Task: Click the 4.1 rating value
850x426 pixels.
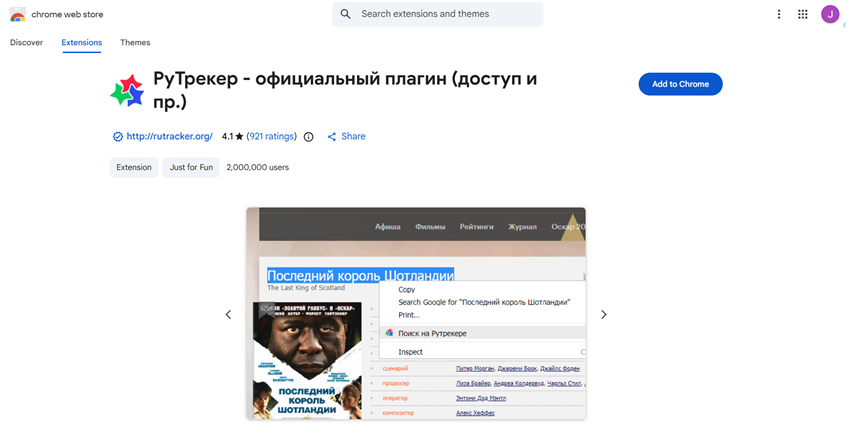Action: (x=227, y=137)
